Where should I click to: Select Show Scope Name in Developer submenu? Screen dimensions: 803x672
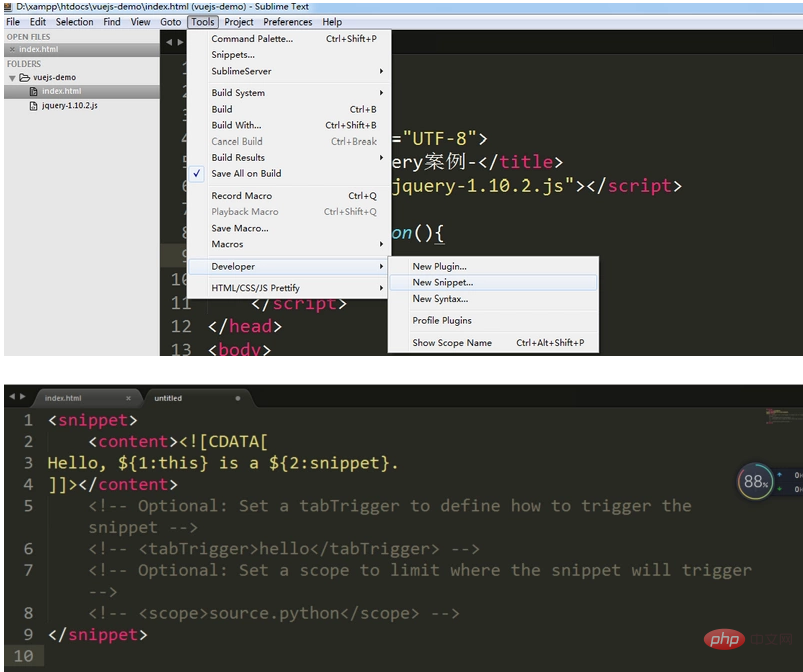493,343
